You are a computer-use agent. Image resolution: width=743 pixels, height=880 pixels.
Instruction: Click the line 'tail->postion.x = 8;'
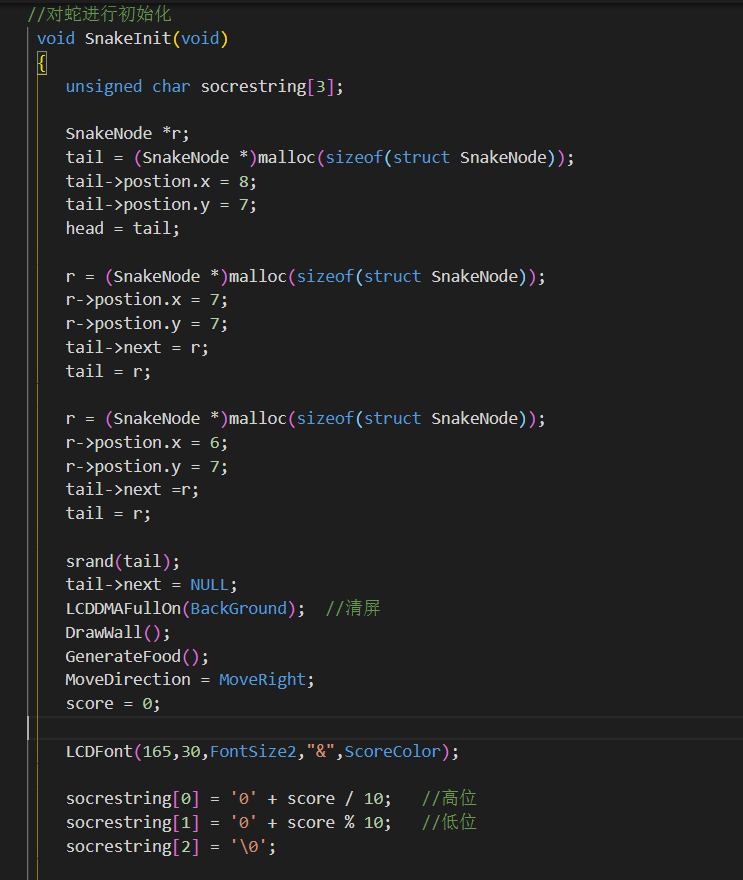(161, 181)
